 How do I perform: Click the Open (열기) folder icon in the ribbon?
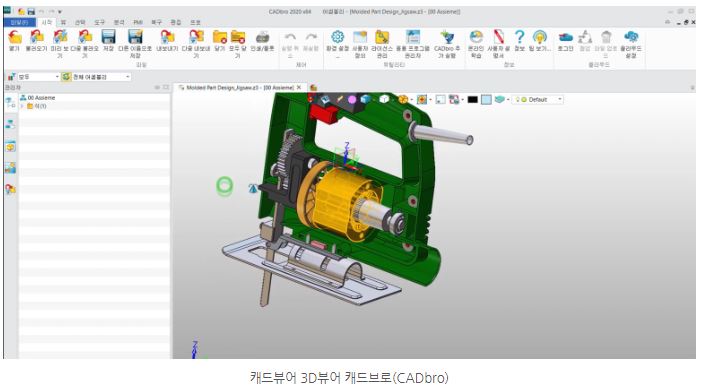click(15, 37)
